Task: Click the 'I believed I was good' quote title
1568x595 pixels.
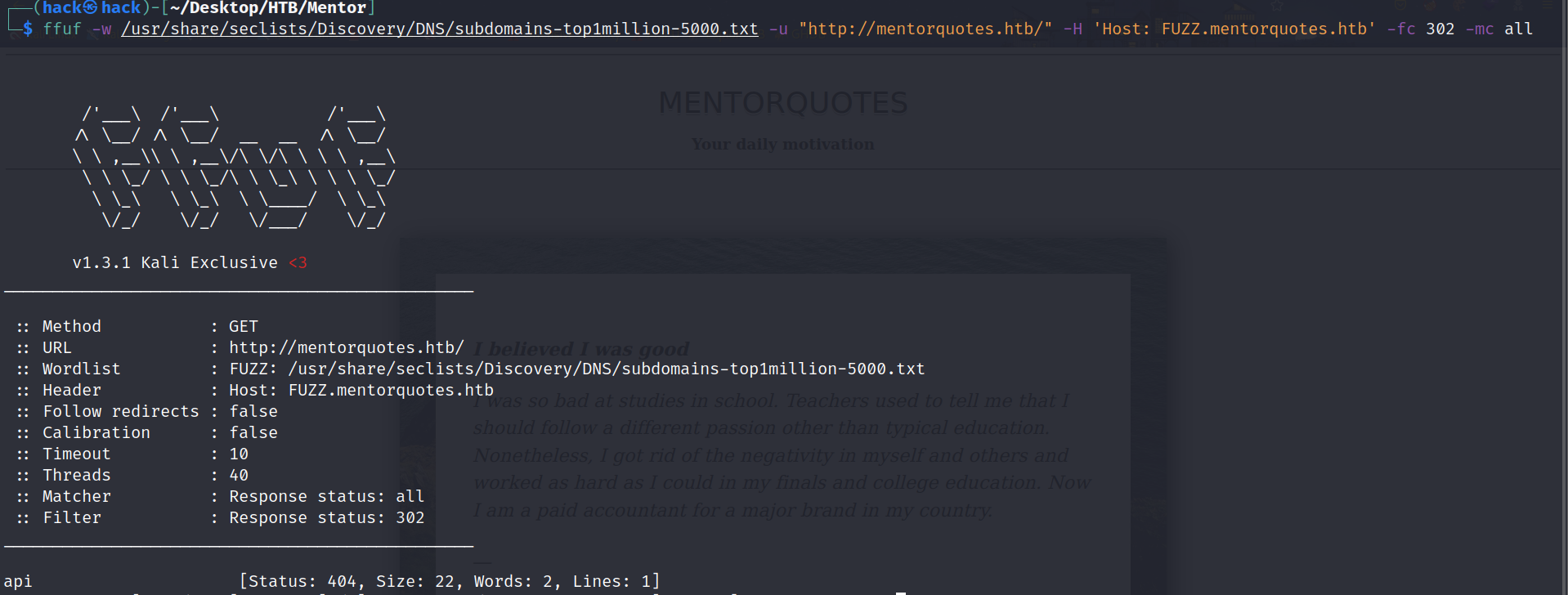Action: pyautogui.click(x=581, y=349)
